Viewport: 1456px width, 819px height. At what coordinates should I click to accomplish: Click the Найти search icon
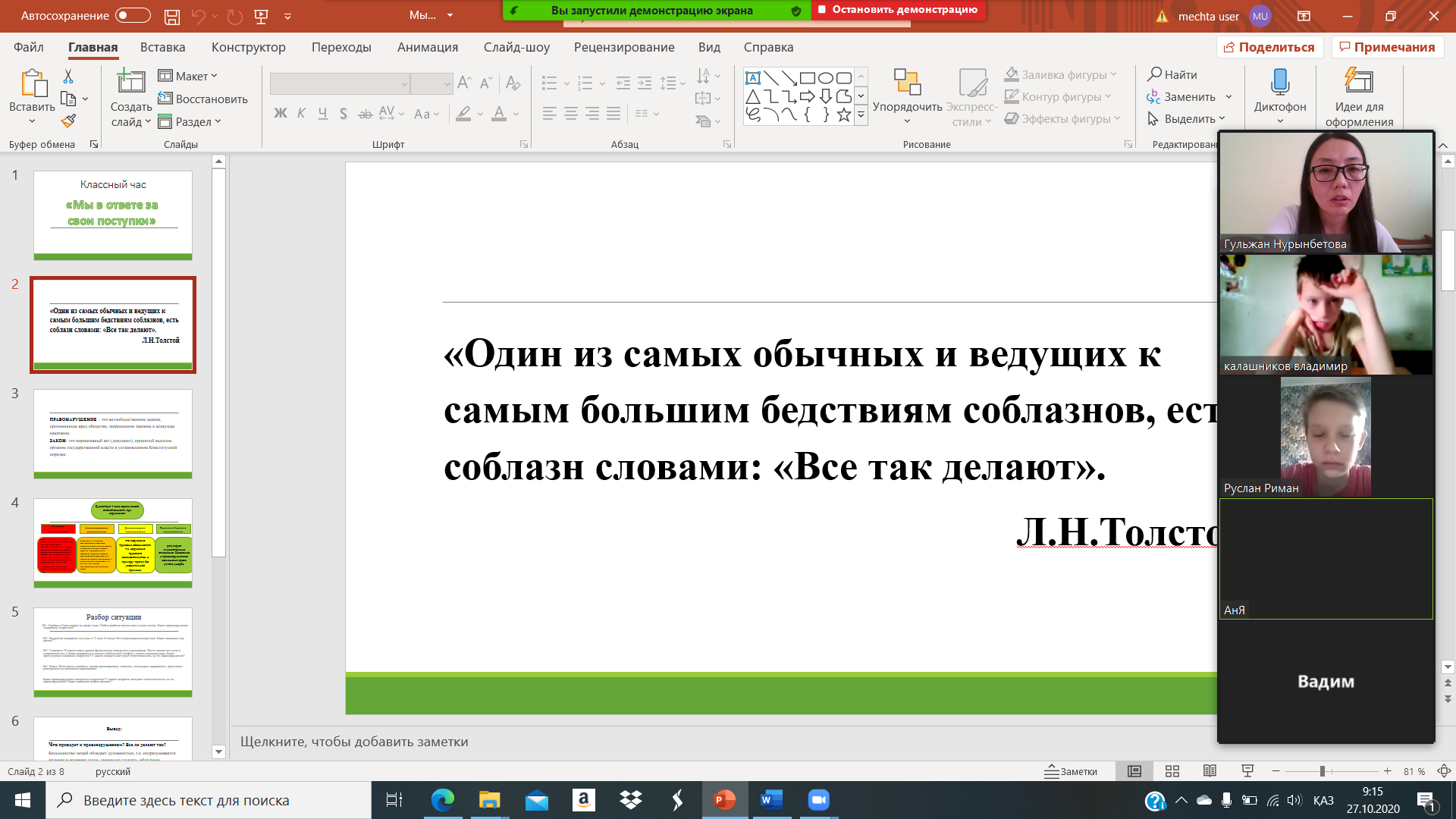1156,74
